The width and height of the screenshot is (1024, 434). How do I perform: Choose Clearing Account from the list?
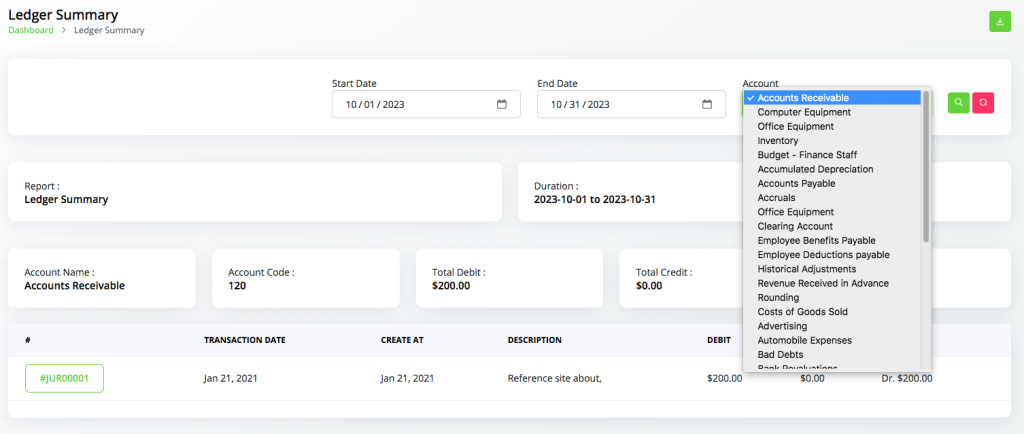point(795,226)
